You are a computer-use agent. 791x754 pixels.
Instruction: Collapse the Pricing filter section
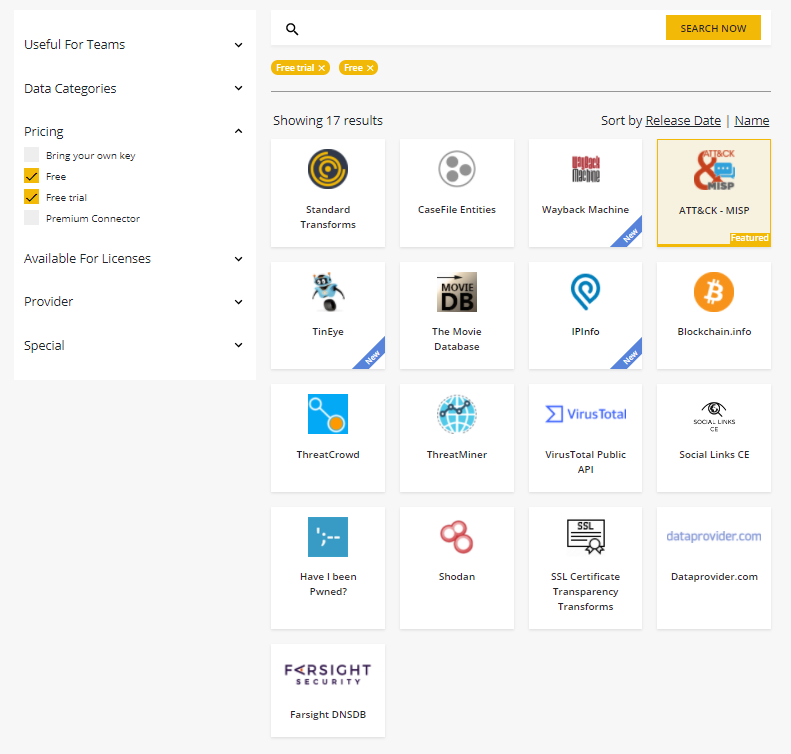coord(134,132)
